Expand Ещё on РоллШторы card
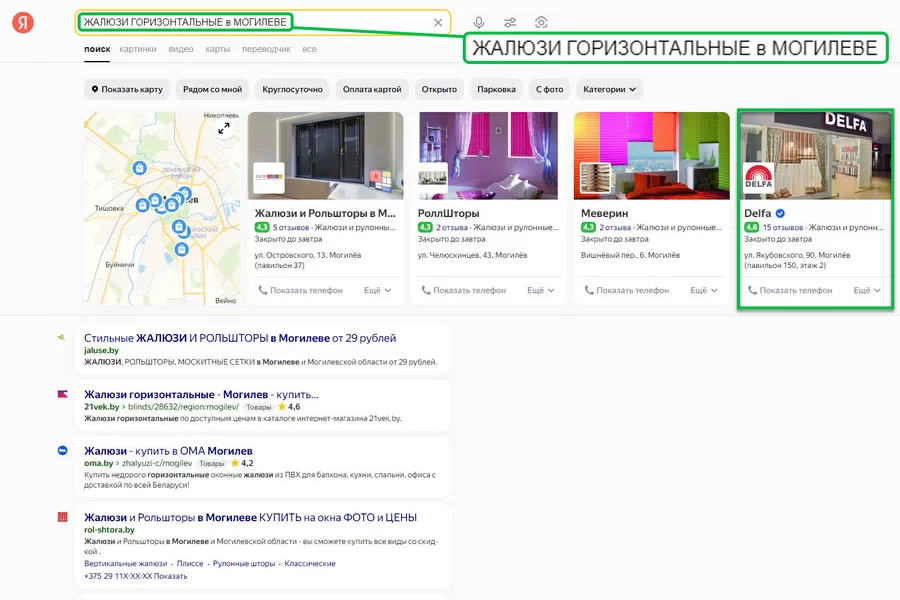Viewport: 900px width, 600px height. pyautogui.click(x=541, y=291)
